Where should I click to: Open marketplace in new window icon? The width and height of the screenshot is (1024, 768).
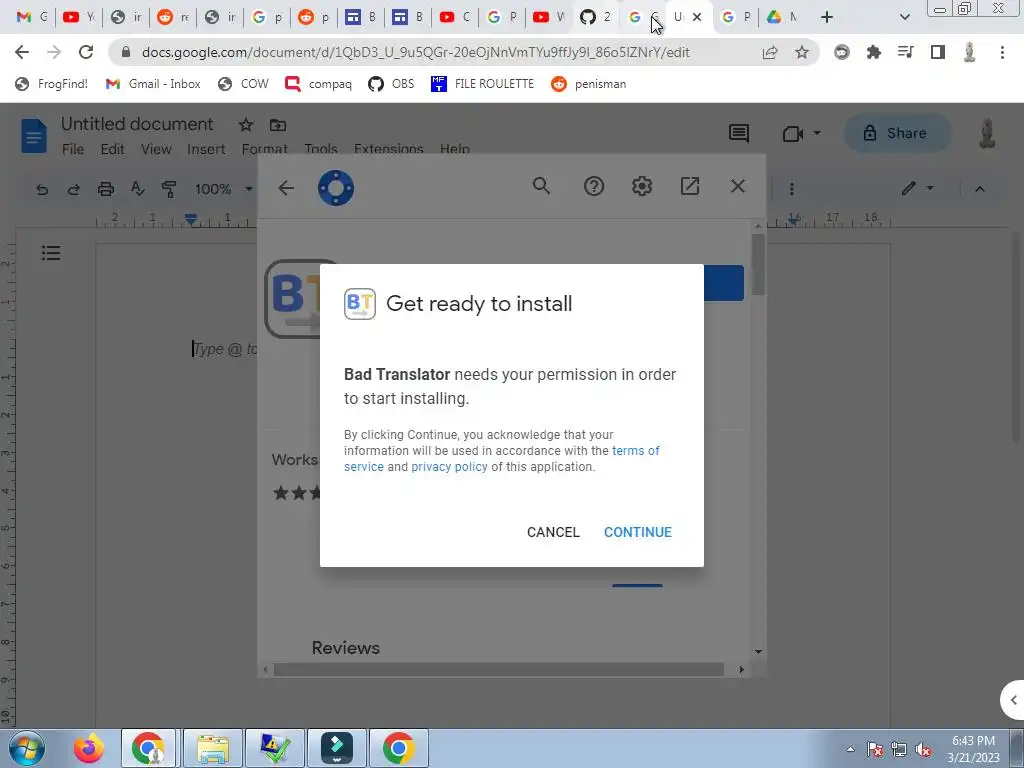[x=690, y=186]
